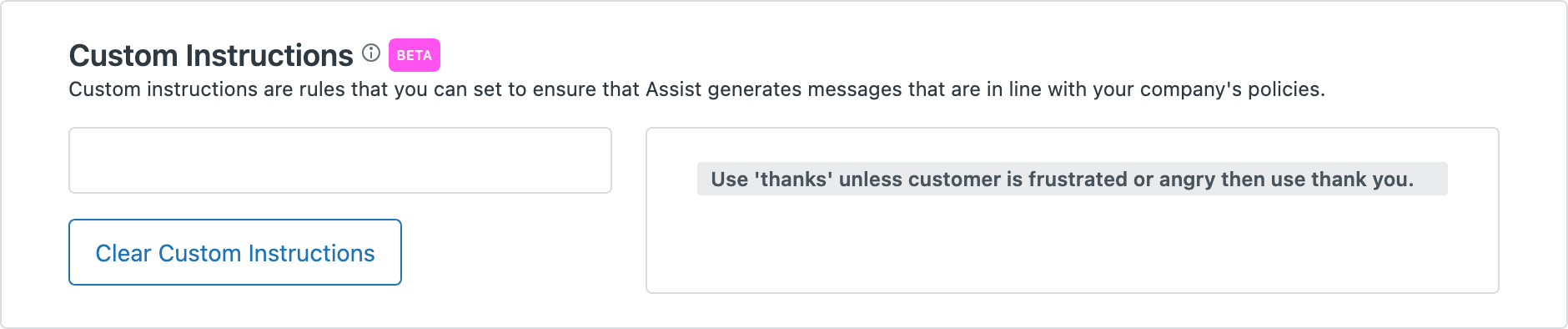1568x329 pixels.
Task: Click the word 'Custom' in the section title
Action: 123,55
